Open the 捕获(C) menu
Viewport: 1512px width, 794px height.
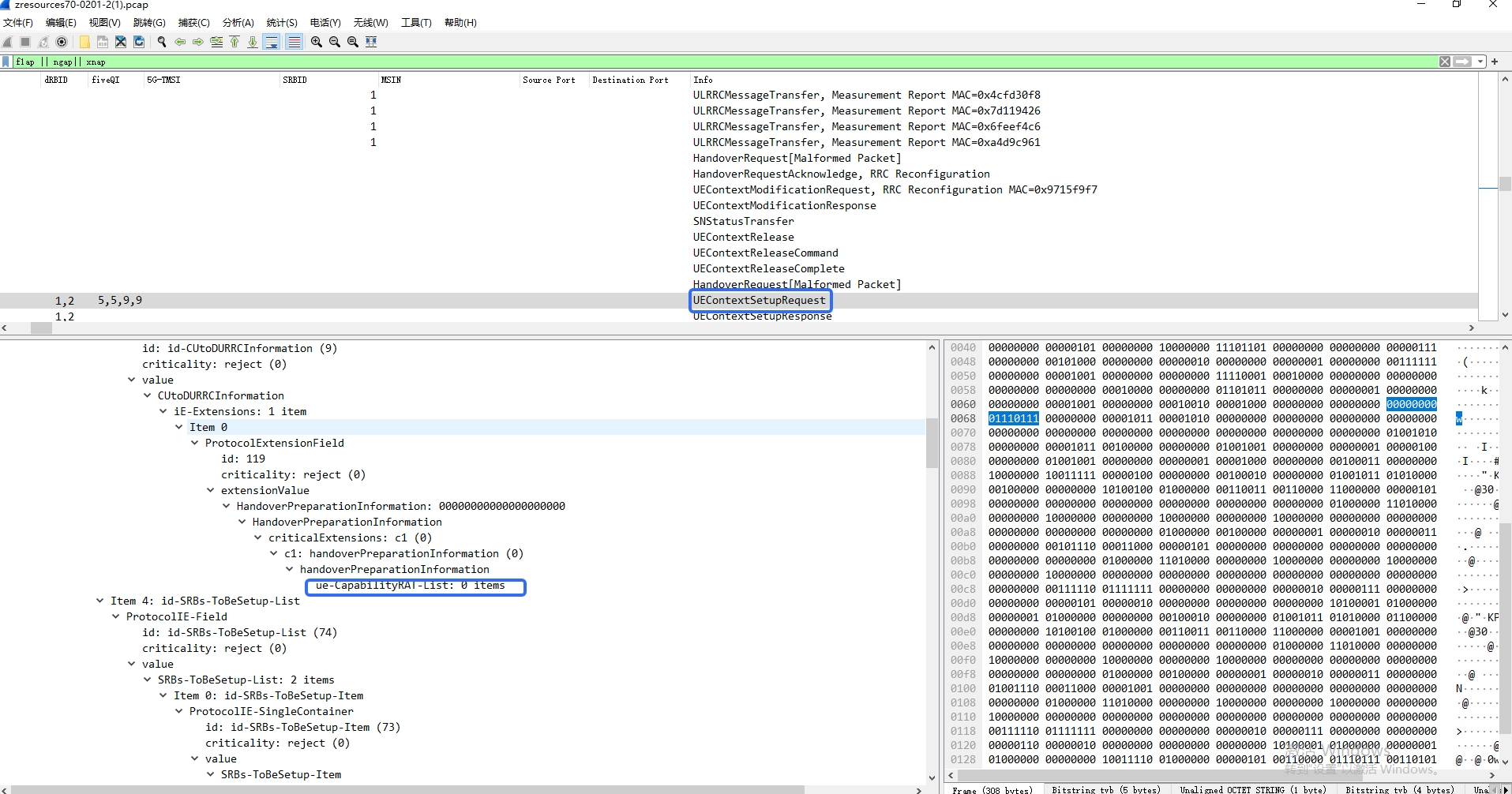(193, 22)
